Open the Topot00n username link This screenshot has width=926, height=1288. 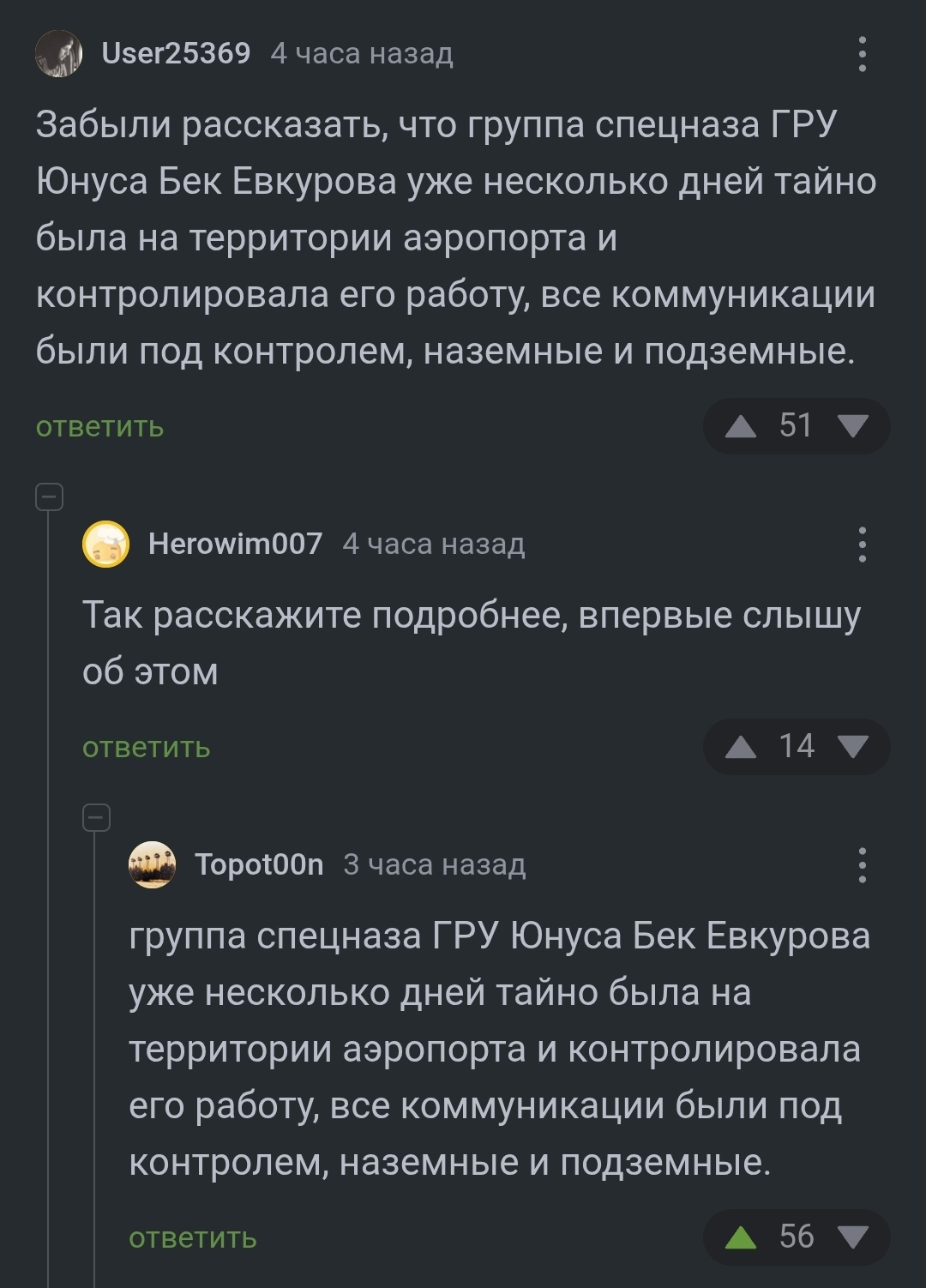click(x=259, y=864)
